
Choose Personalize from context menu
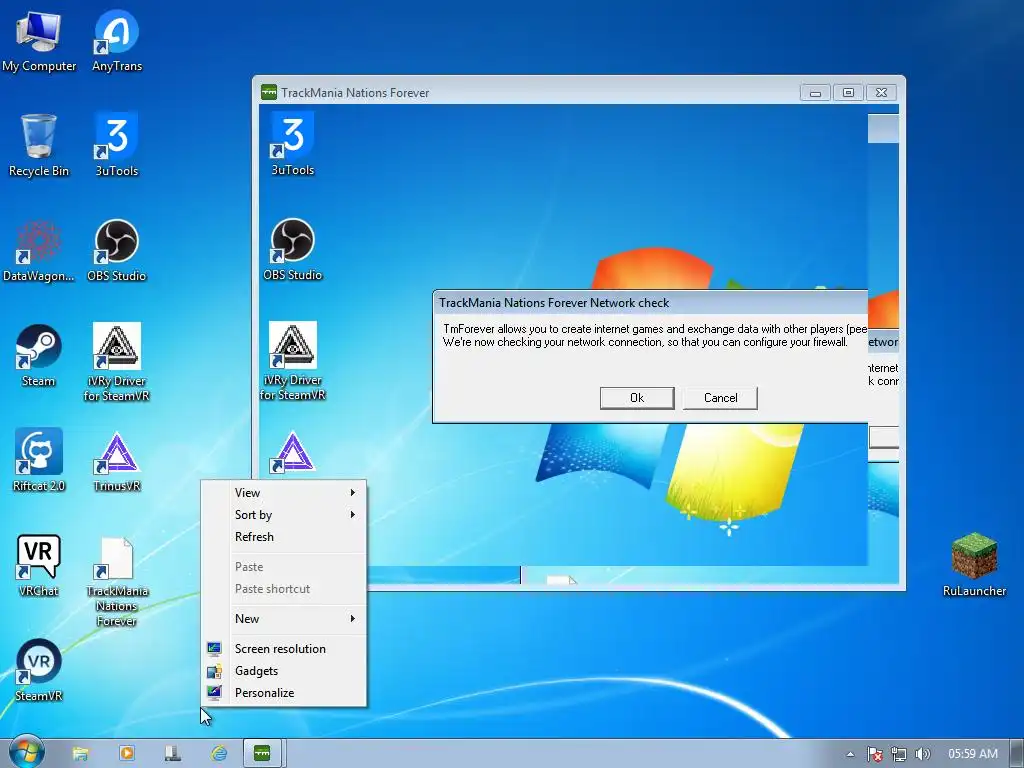pos(284,693)
